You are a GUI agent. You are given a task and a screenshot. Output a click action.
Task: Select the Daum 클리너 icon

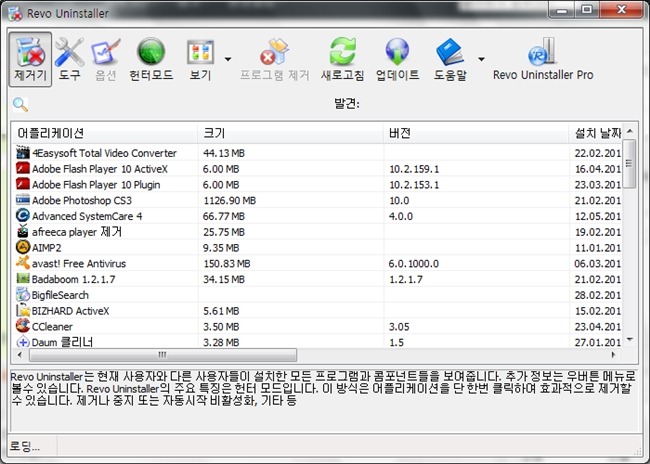[x=23, y=342]
